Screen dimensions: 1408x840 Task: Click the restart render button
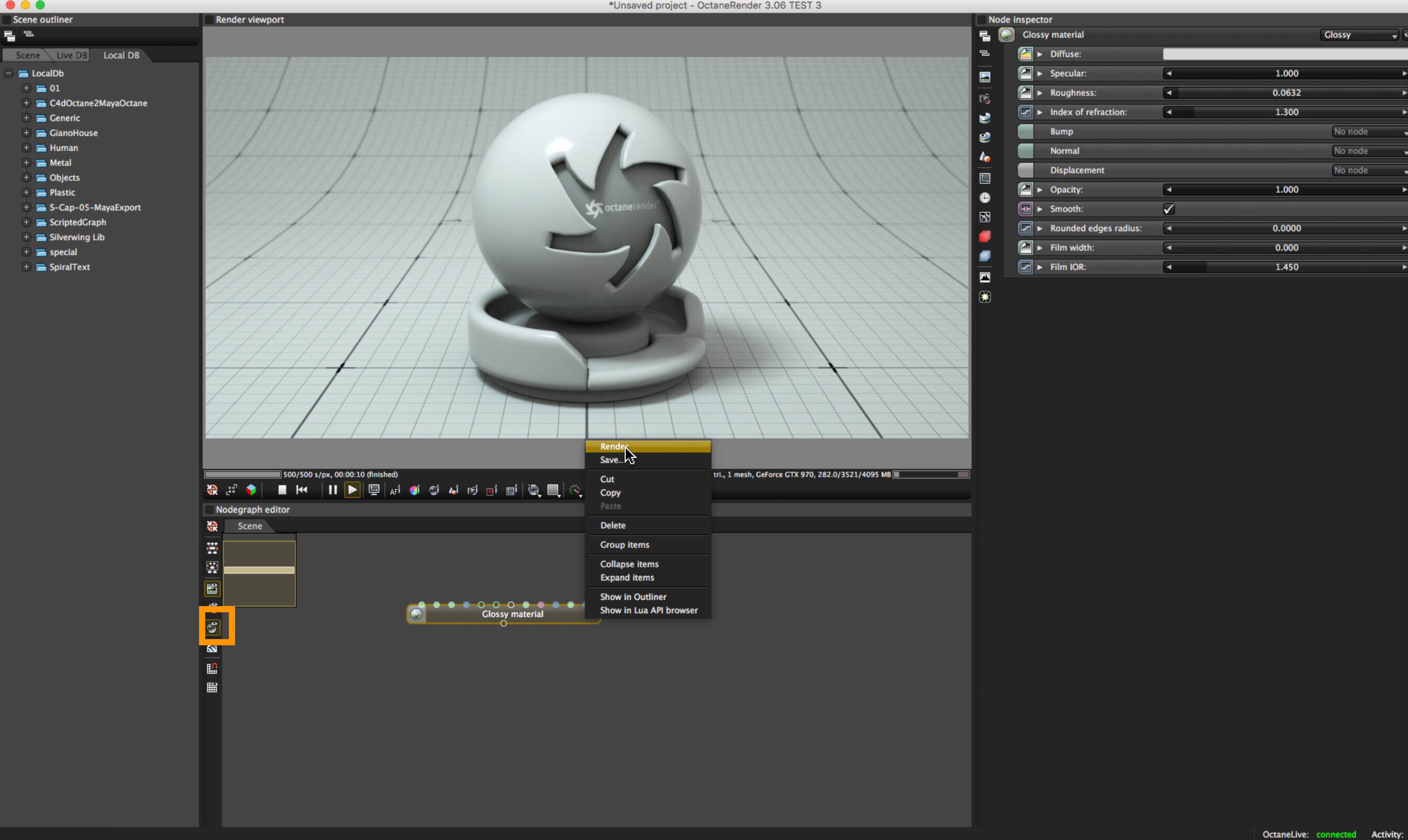click(302, 490)
